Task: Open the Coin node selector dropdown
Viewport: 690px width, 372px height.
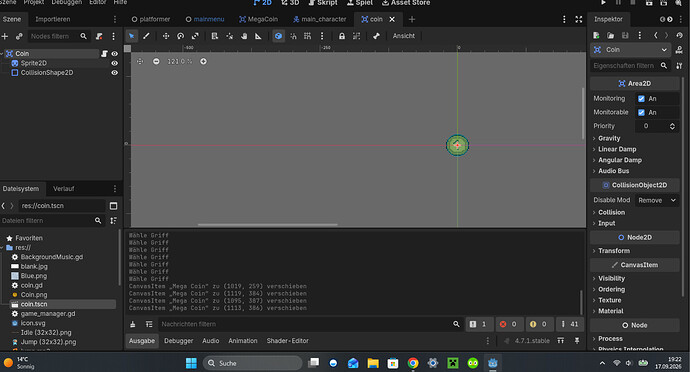Action: click(630, 50)
